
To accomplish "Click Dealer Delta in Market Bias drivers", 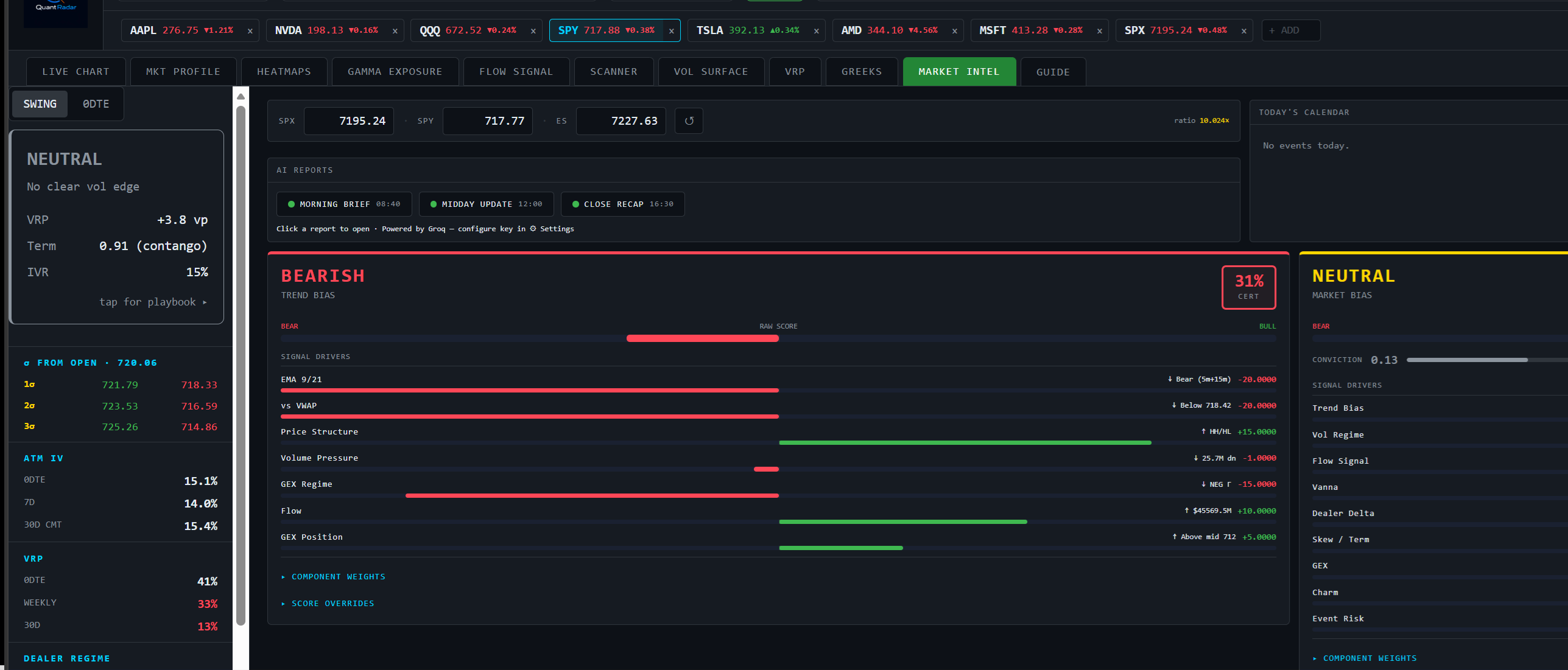I will click(x=1343, y=514).
